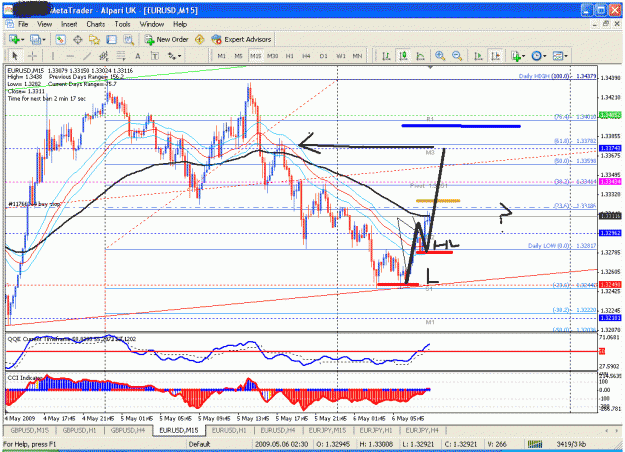Show the Market Watch window
Image resolution: width=625 pixels, height=452 pixels.
60,39
